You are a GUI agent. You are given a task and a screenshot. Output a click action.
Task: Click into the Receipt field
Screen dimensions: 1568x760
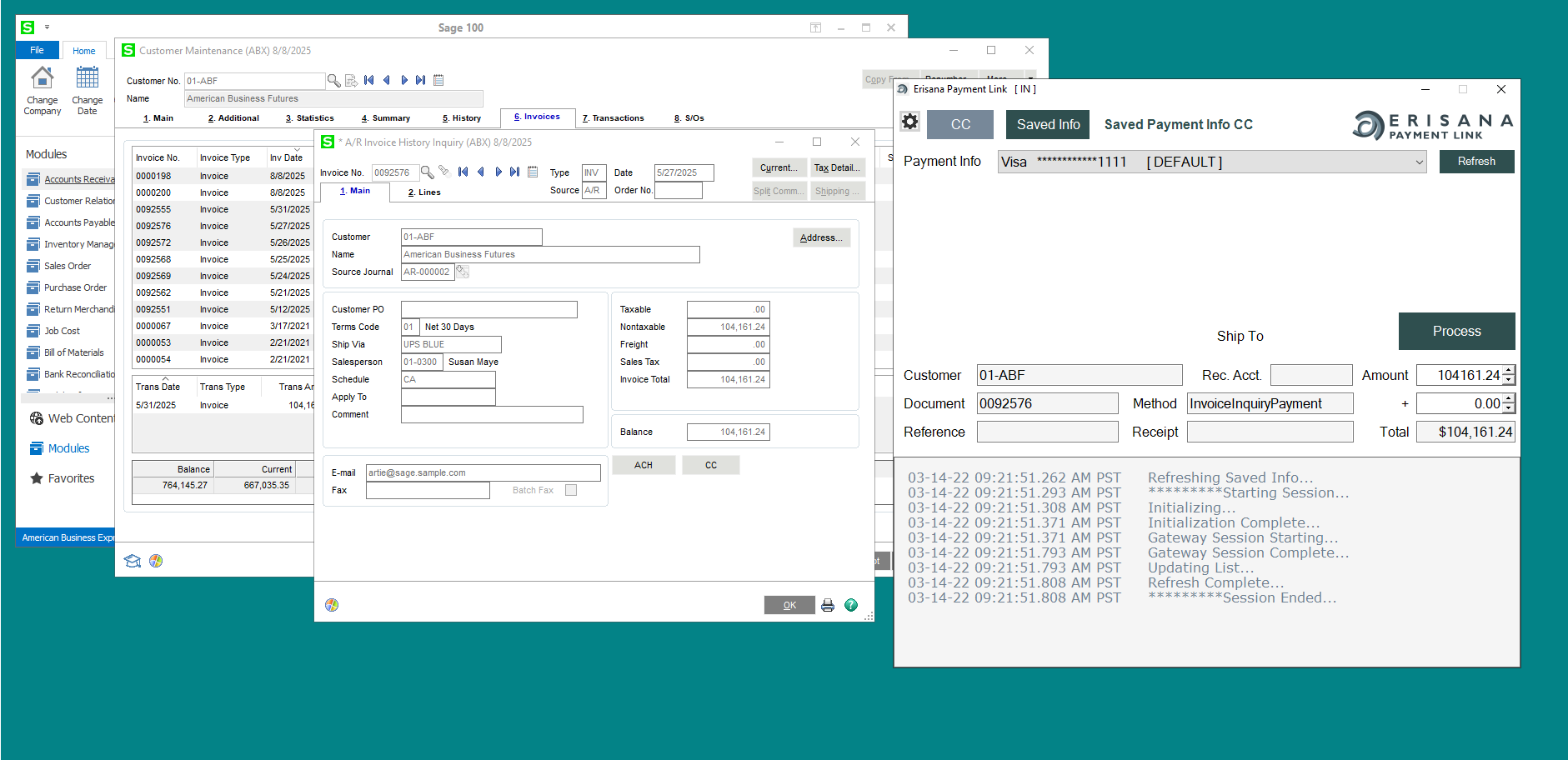point(1270,432)
